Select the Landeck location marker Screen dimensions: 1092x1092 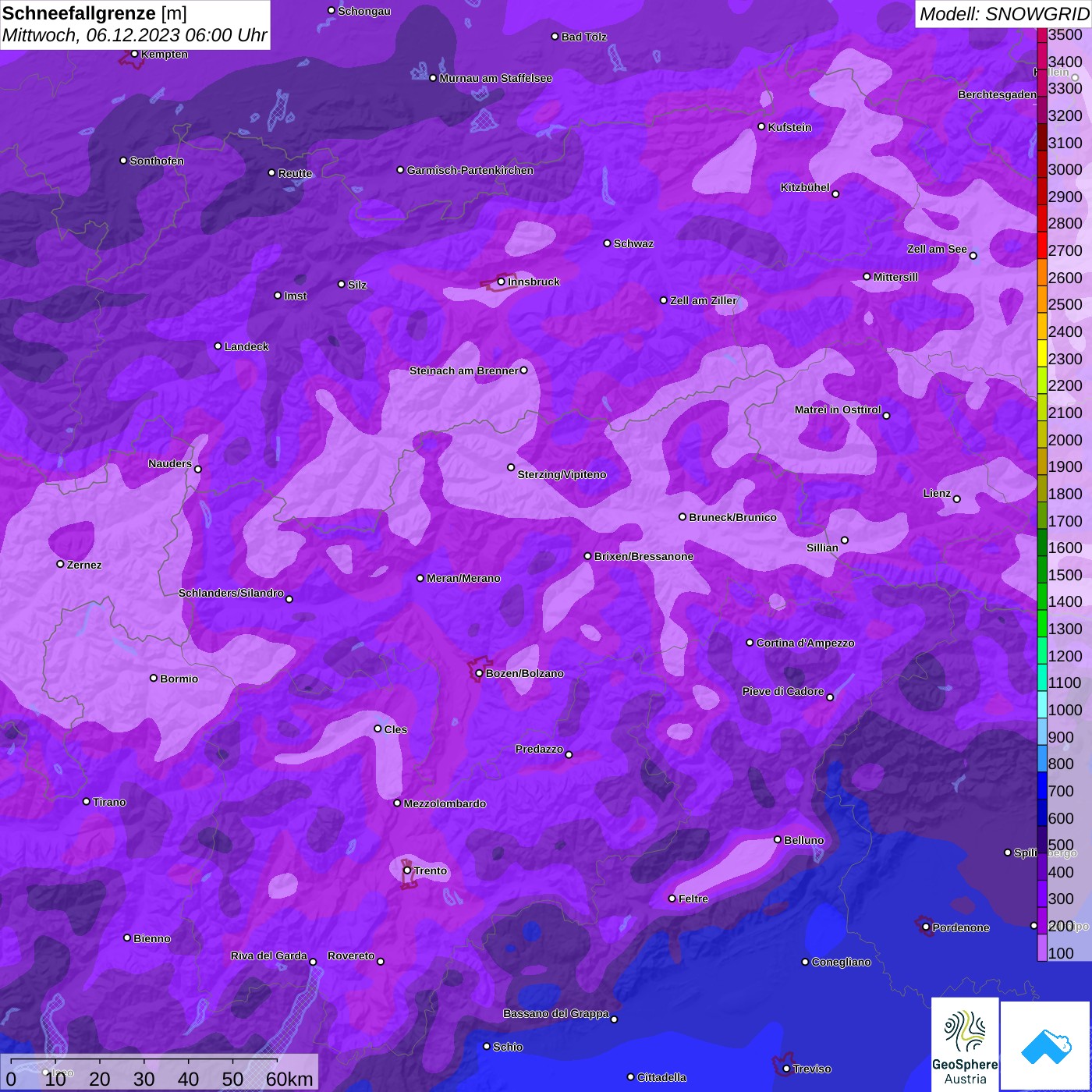pyautogui.click(x=218, y=346)
